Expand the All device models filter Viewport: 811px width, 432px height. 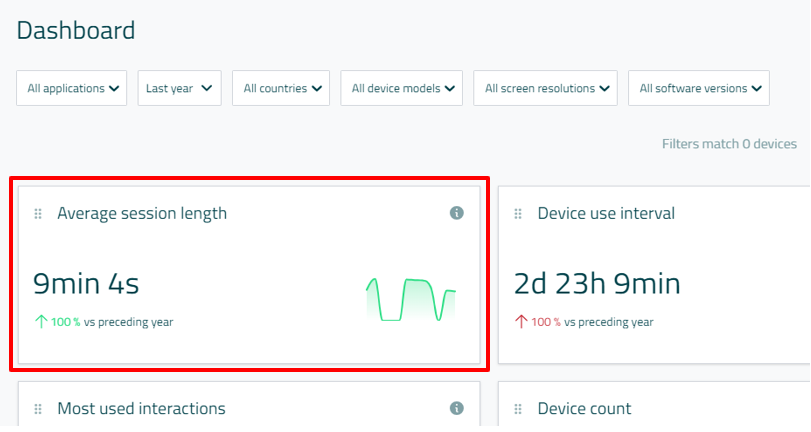[401, 88]
